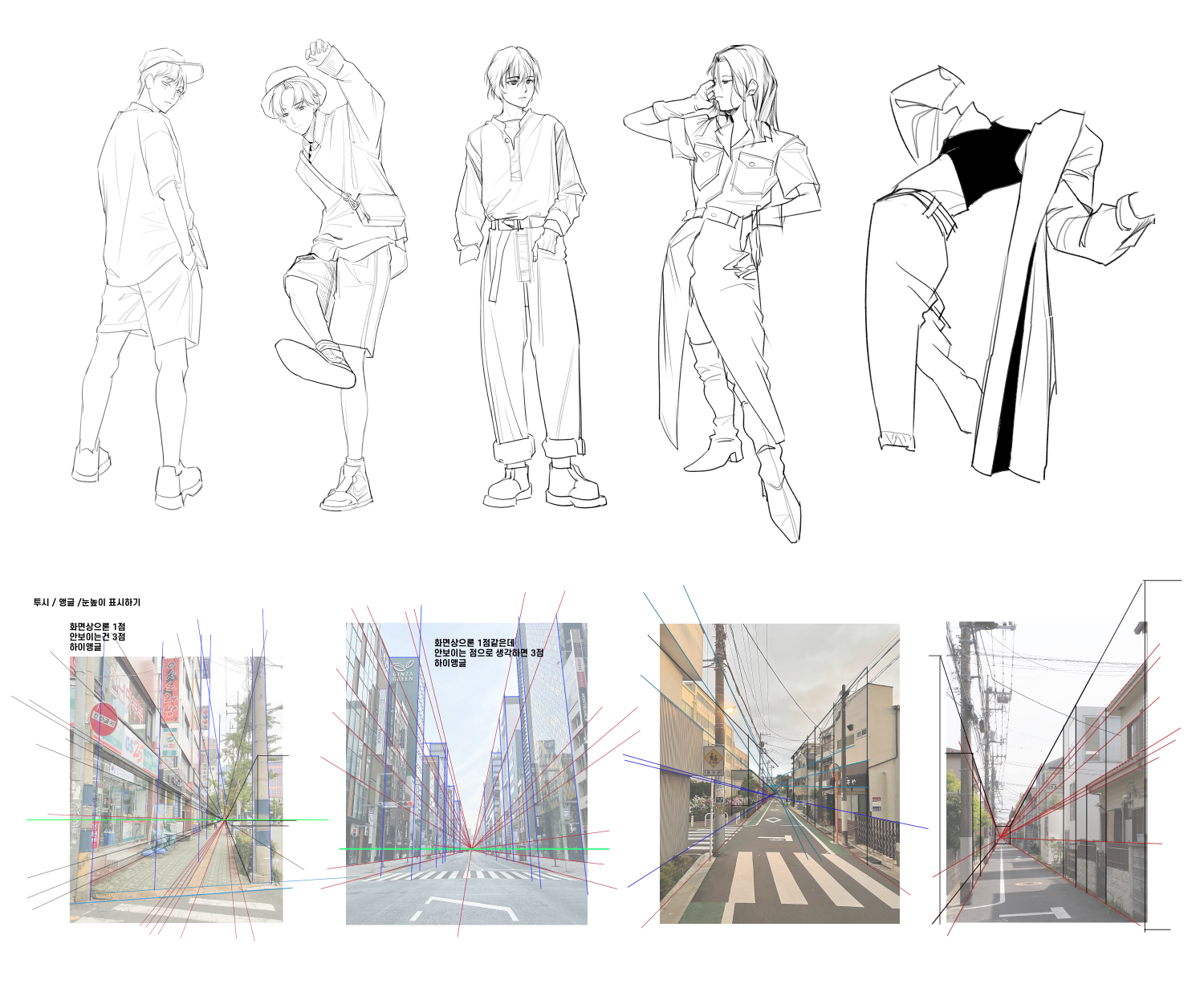Click the vanishing point in alley photo
Screen dimensions: 1204x984
coord(1002,836)
